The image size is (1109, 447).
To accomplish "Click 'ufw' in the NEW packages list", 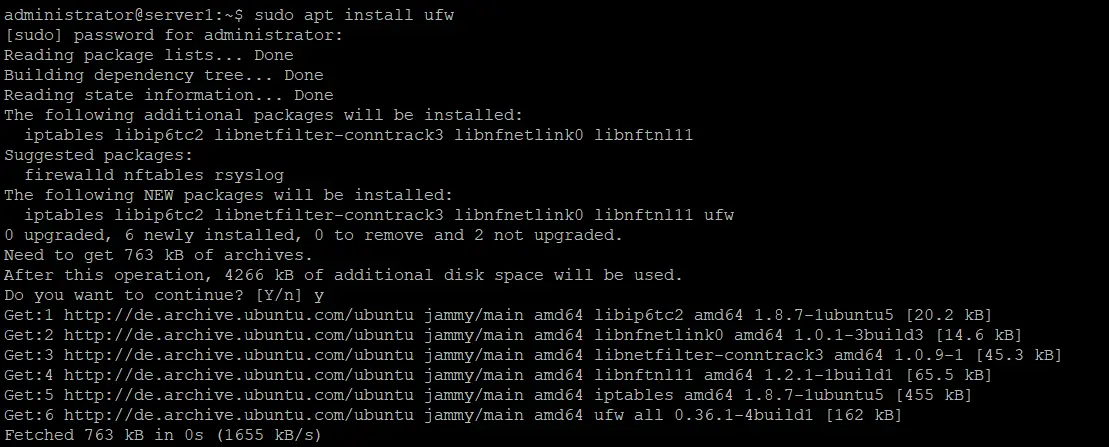I will 719,215.
